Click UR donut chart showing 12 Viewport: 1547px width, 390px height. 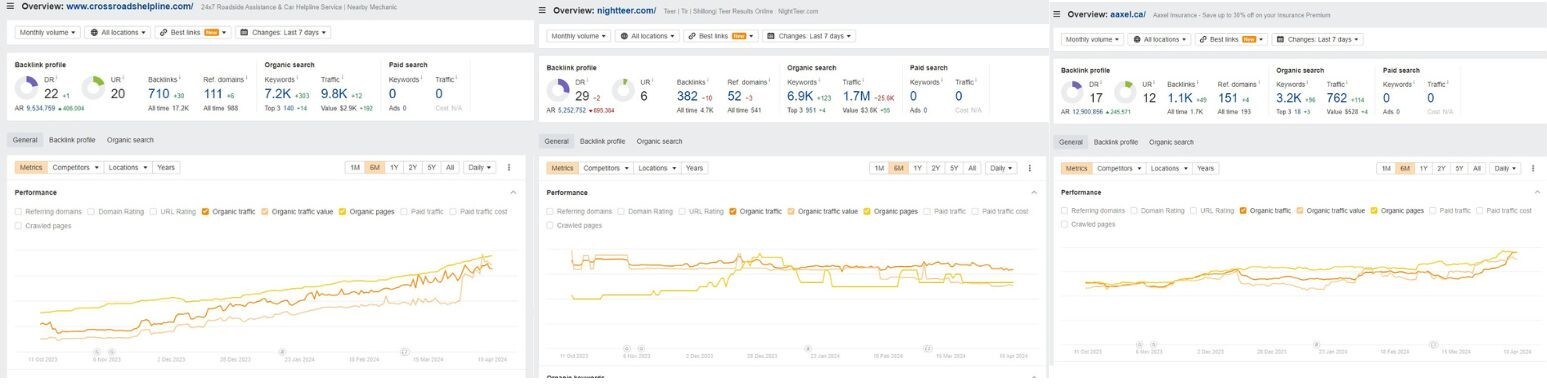click(1124, 92)
